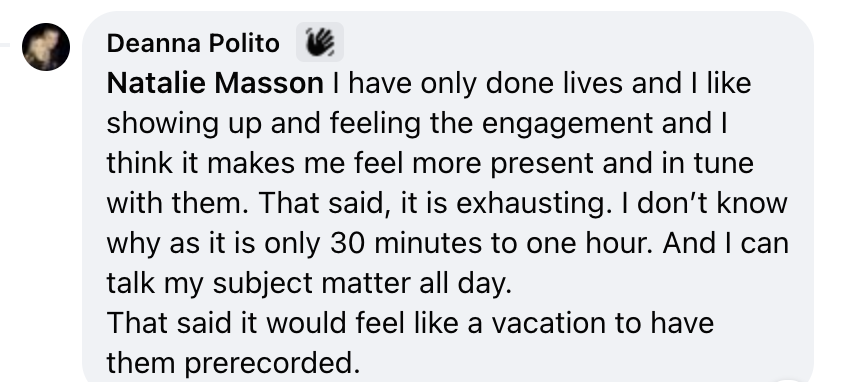The width and height of the screenshot is (842, 382).
Task: Click the word "present" in the comment
Action: click(x=542, y=164)
